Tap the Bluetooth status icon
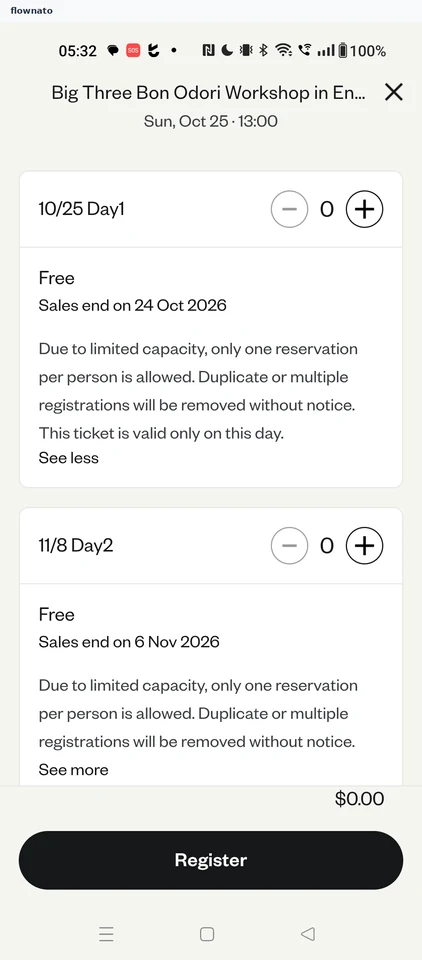 click(263, 51)
